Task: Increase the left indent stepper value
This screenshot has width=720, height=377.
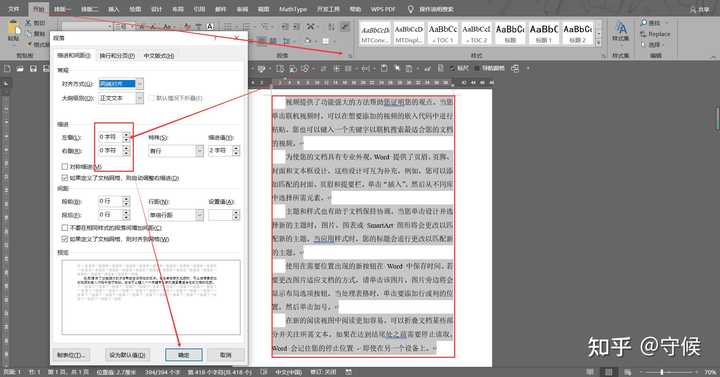Action: (126, 134)
